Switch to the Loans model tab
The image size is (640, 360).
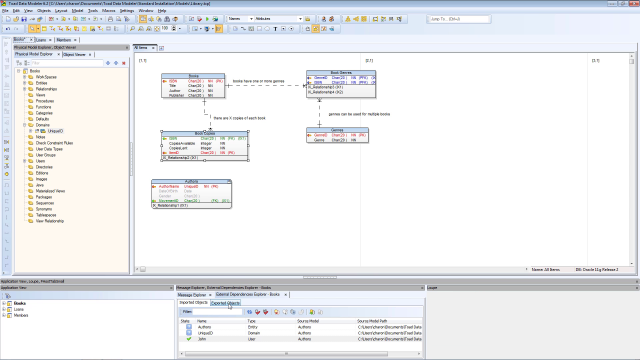[41, 40]
